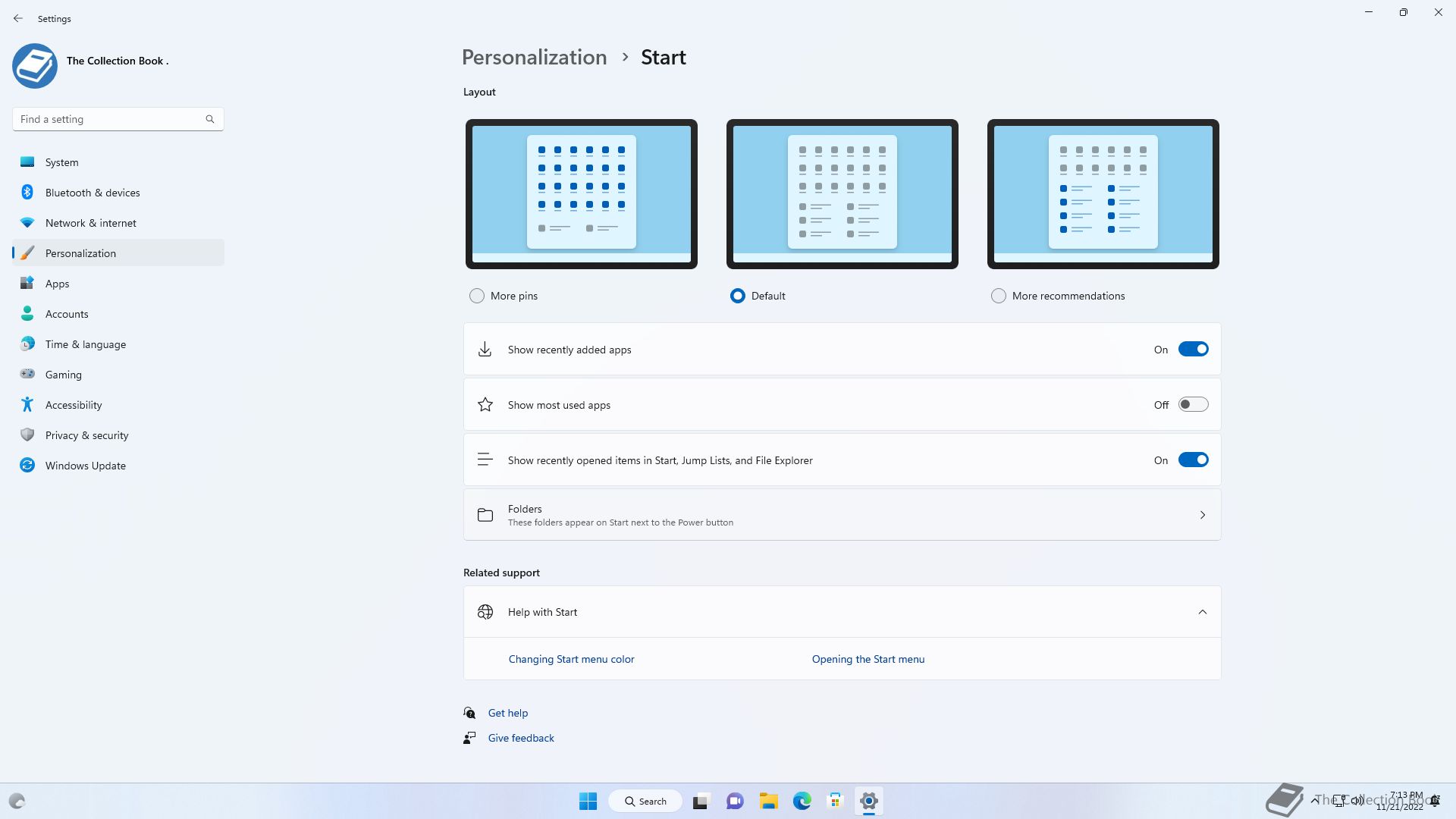Open the Accessibility settings page

click(x=73, y=405)
